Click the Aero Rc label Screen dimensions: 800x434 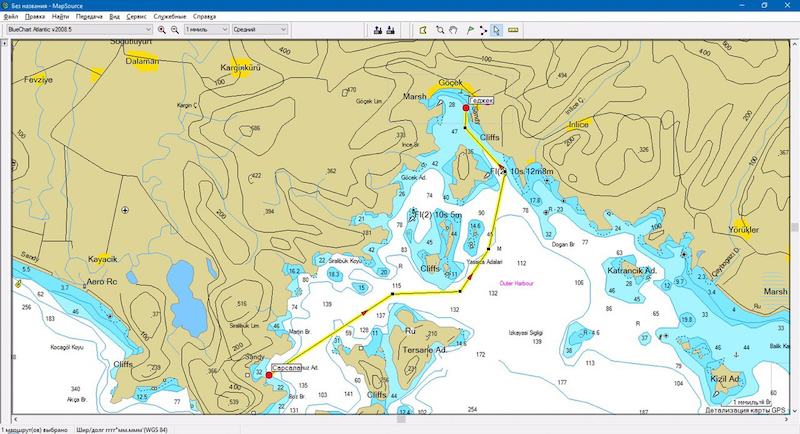102,282
